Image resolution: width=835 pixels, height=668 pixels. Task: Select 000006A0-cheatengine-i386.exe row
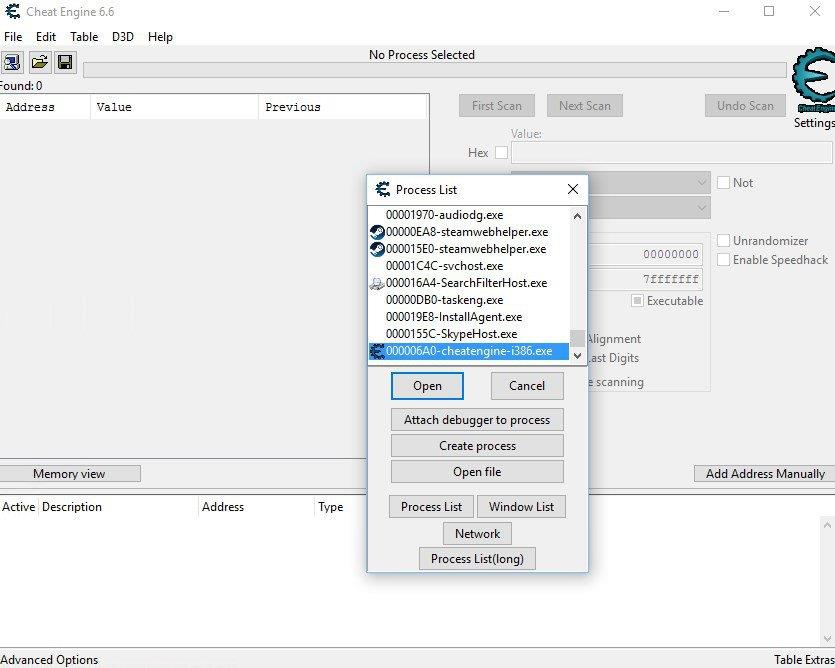pos(469,351)
